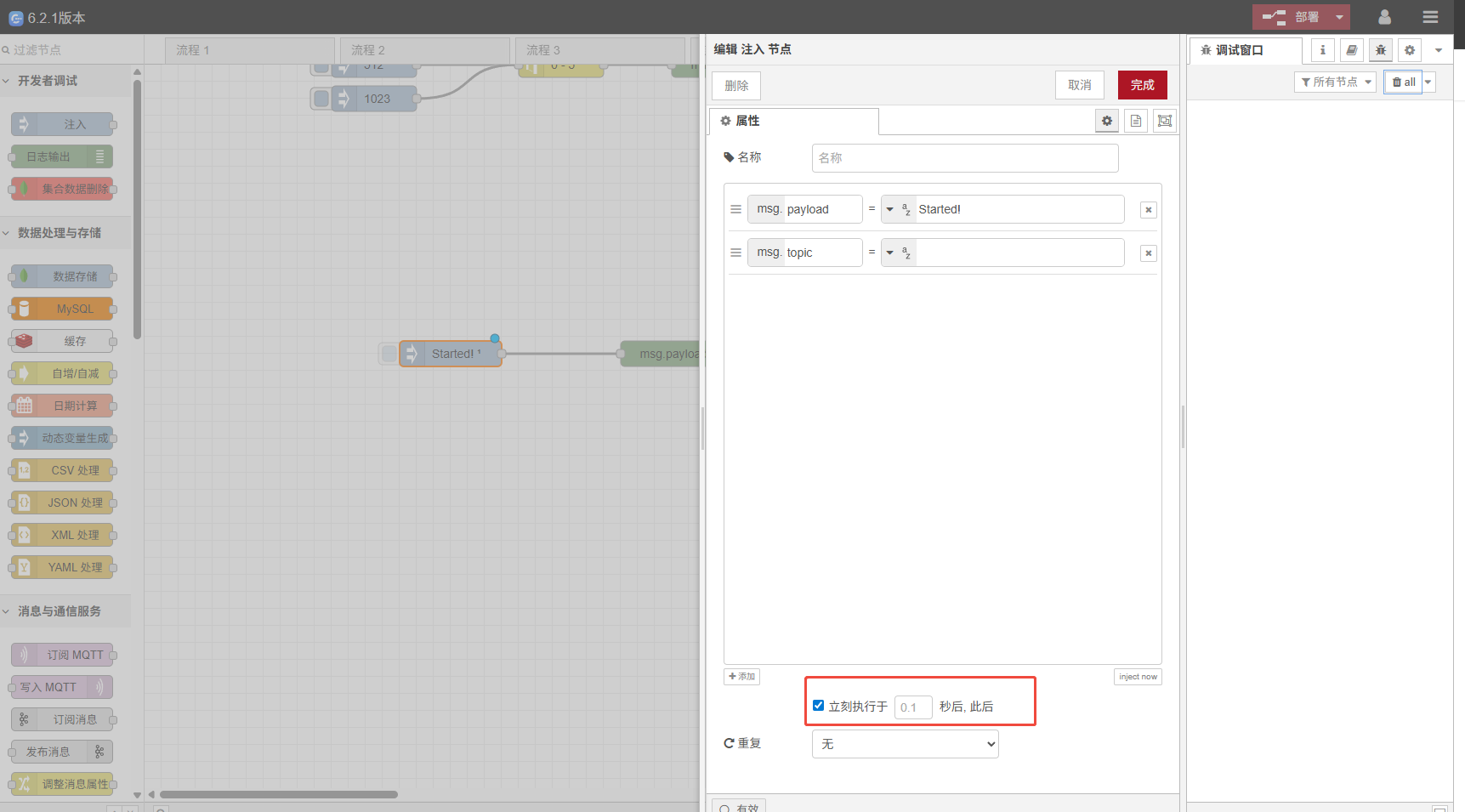Open the repeat interval dropdown
This screenshot has width=1465, height=812.
pos(905,744)
